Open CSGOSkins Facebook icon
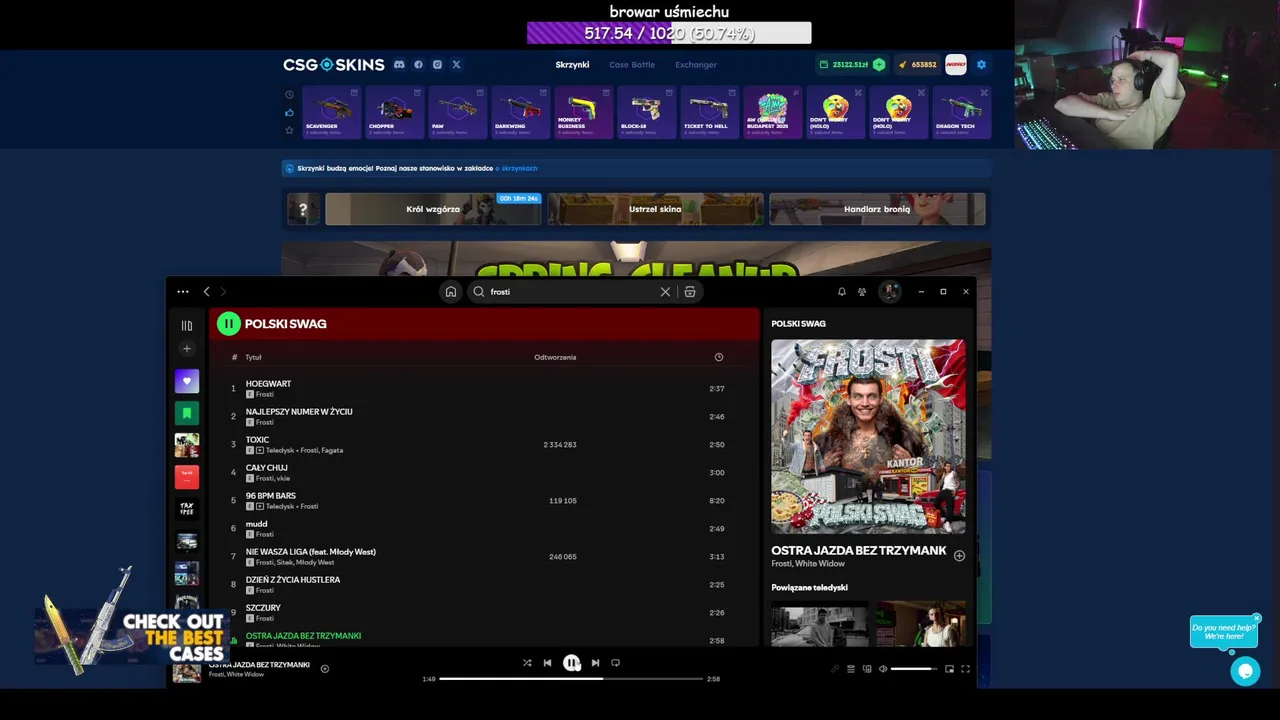The width and height of the screenshot is (1280, 720). click(418, 65)
